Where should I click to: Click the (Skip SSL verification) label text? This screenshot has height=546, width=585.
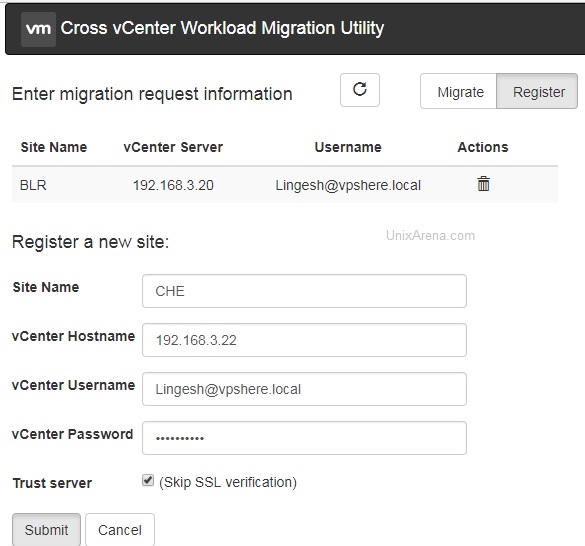[x=228, y=482]
